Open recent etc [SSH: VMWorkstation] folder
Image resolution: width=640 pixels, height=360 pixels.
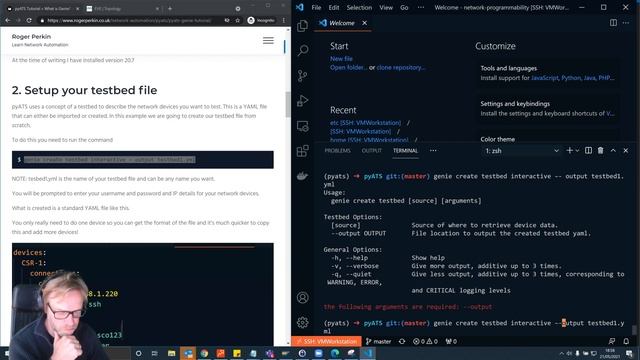tap(365, 122)
